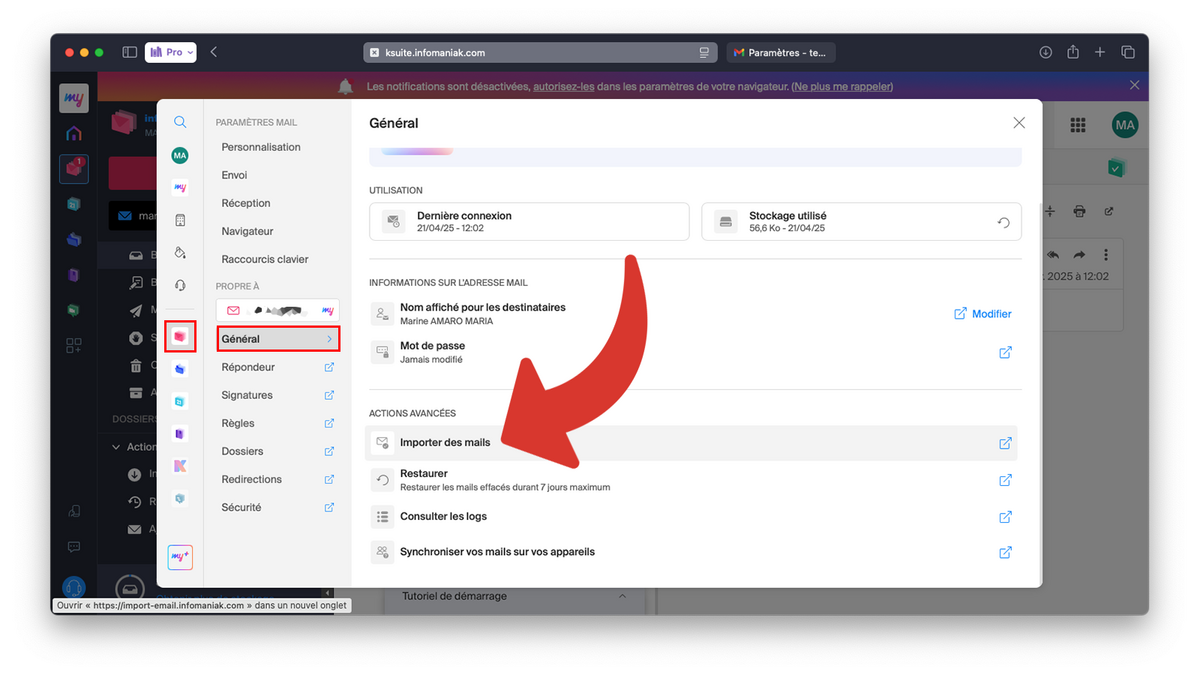Open Redirections settings
Viewport: 1200px width, 675px height.
(278, 479)
